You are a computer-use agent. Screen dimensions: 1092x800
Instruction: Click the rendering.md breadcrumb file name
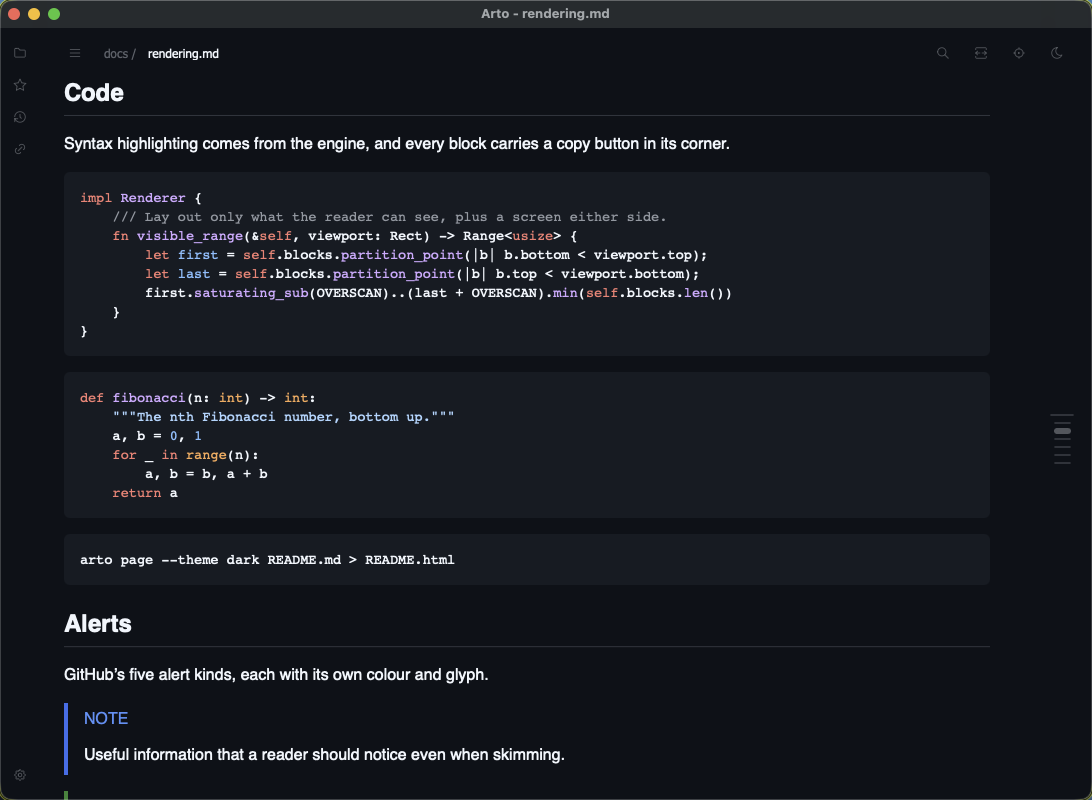click(183, 54)
